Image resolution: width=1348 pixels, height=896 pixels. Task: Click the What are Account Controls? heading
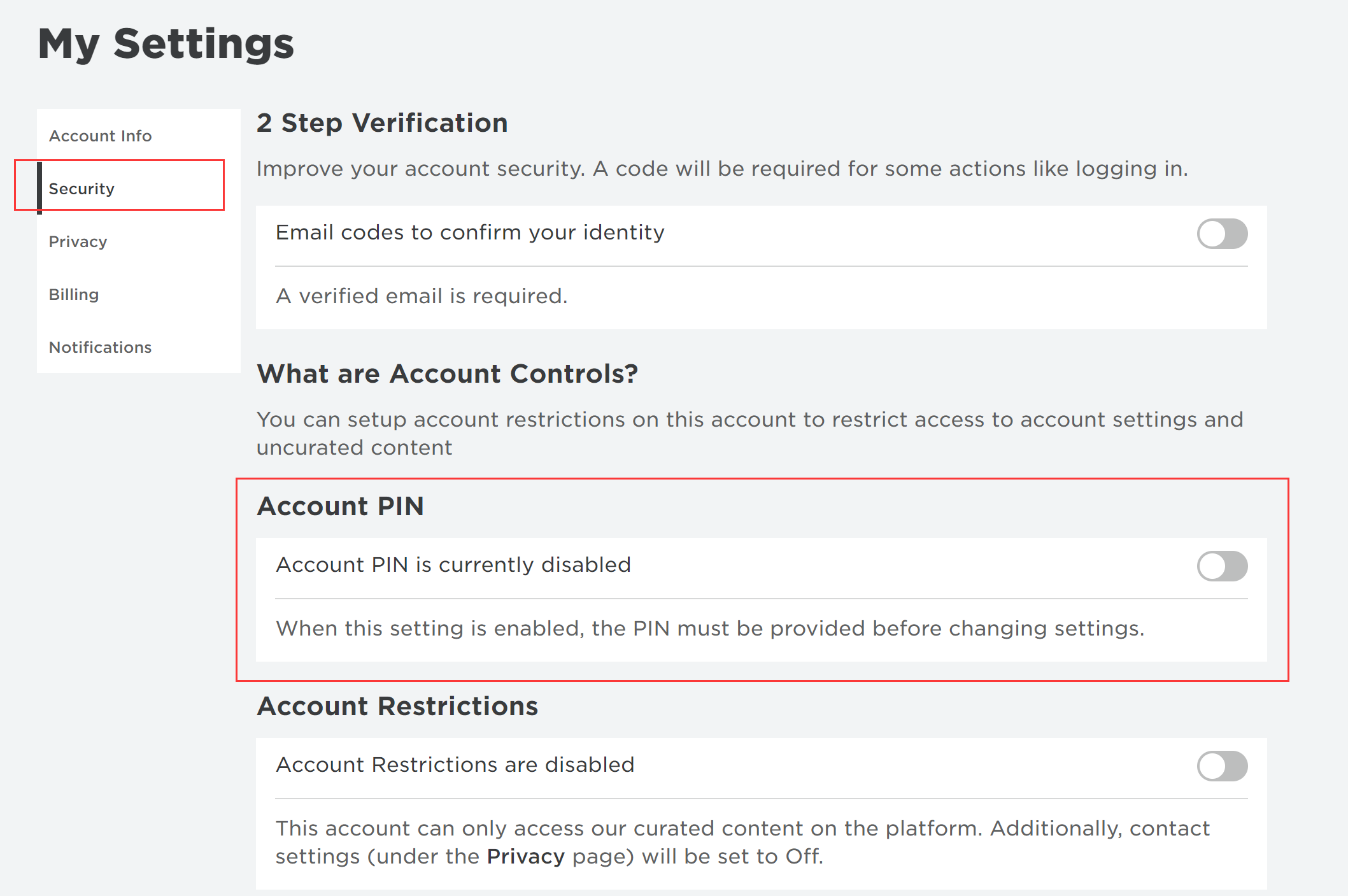click(447, 374)
